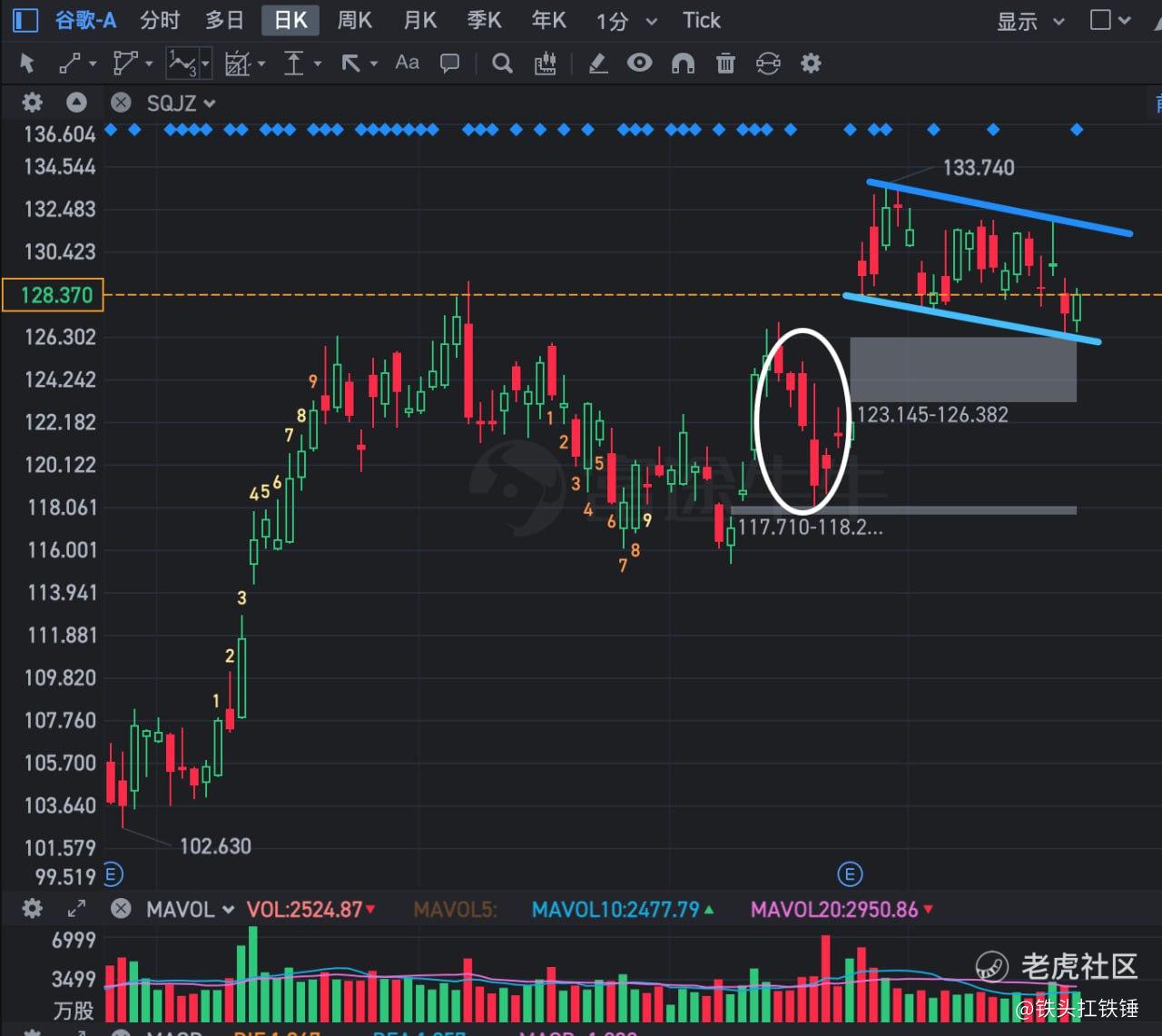Select the Fibonacci grid drawing tool

(x=236, y=63)
